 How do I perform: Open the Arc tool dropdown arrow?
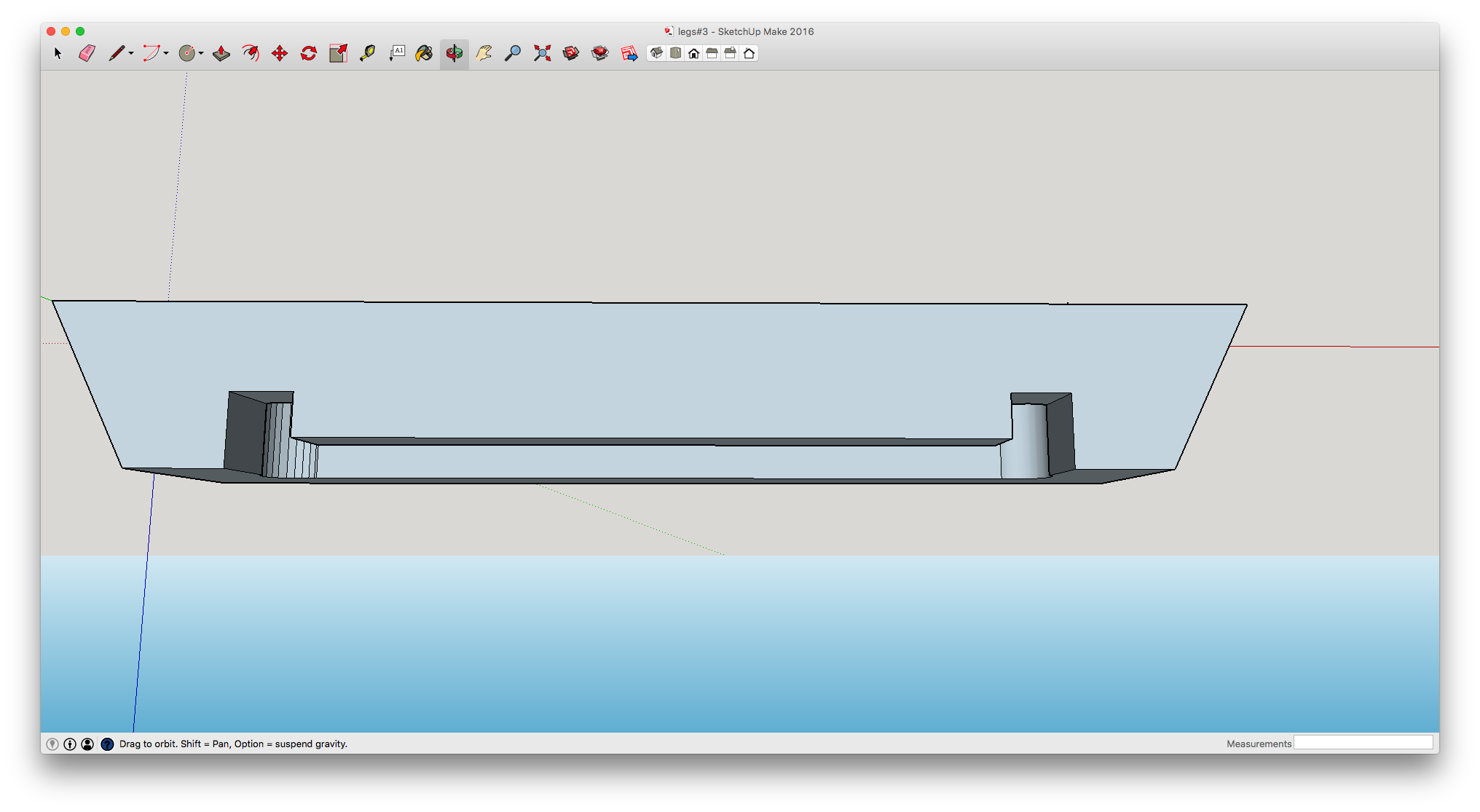click(x=166, y=53)
